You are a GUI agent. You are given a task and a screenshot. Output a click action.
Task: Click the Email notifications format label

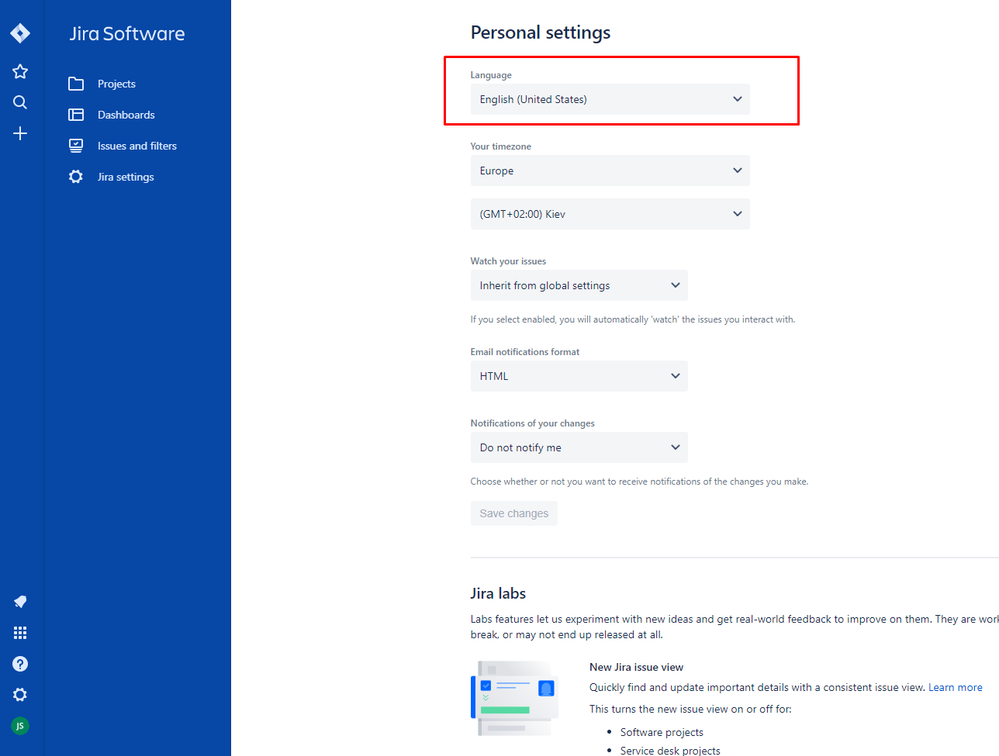[525, 352]
